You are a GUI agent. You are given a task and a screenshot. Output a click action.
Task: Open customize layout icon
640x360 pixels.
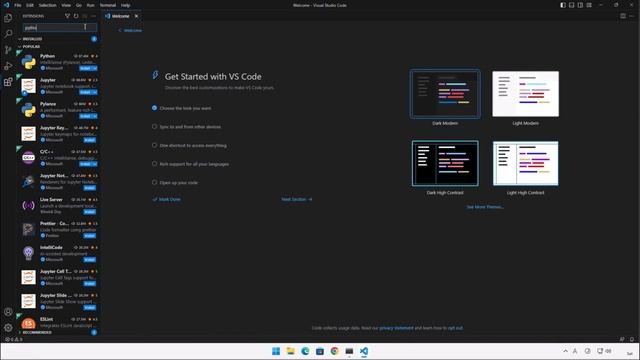tap(589, 5)
